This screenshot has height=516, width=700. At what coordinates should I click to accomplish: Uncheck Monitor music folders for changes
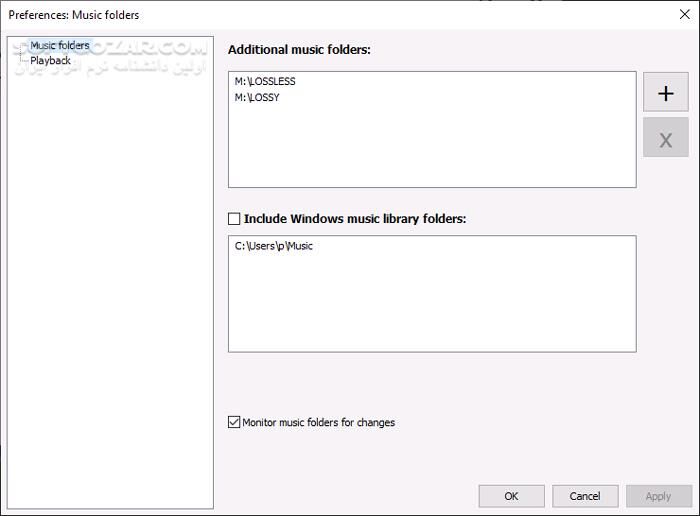(x=235, y=422)
